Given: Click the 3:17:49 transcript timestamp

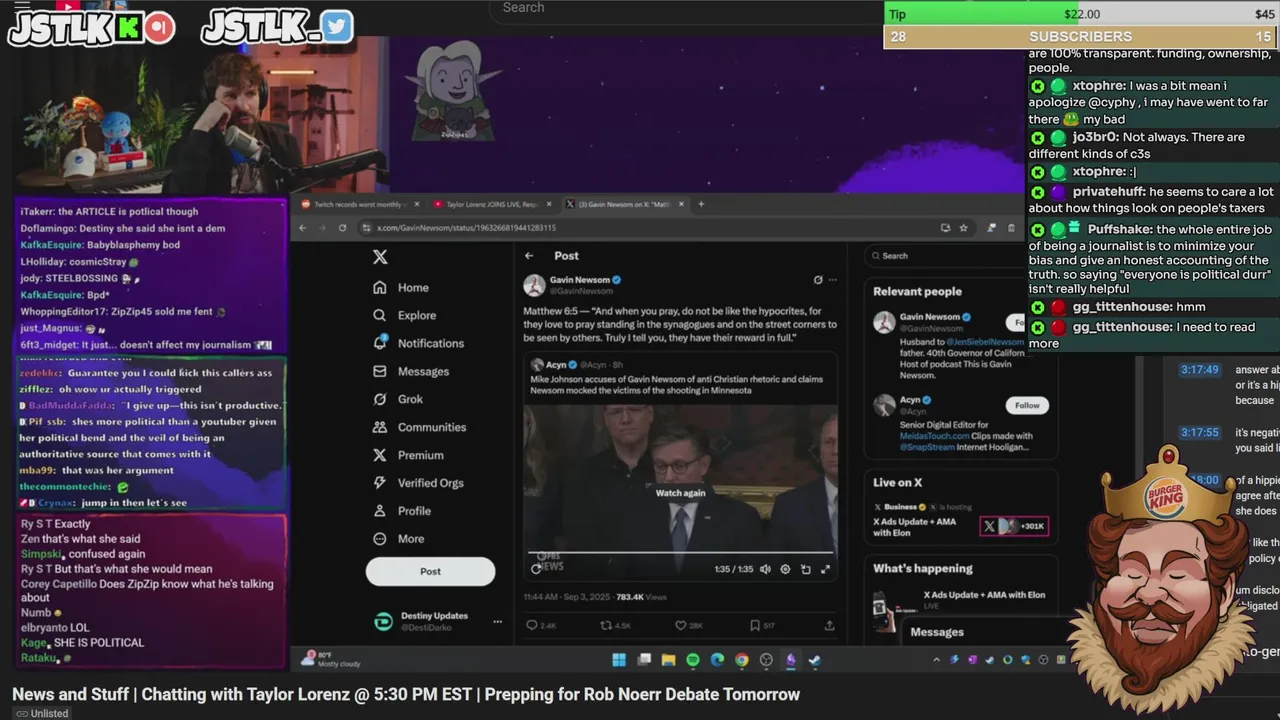Looking at the screenshot, I should pos(1199,370).
